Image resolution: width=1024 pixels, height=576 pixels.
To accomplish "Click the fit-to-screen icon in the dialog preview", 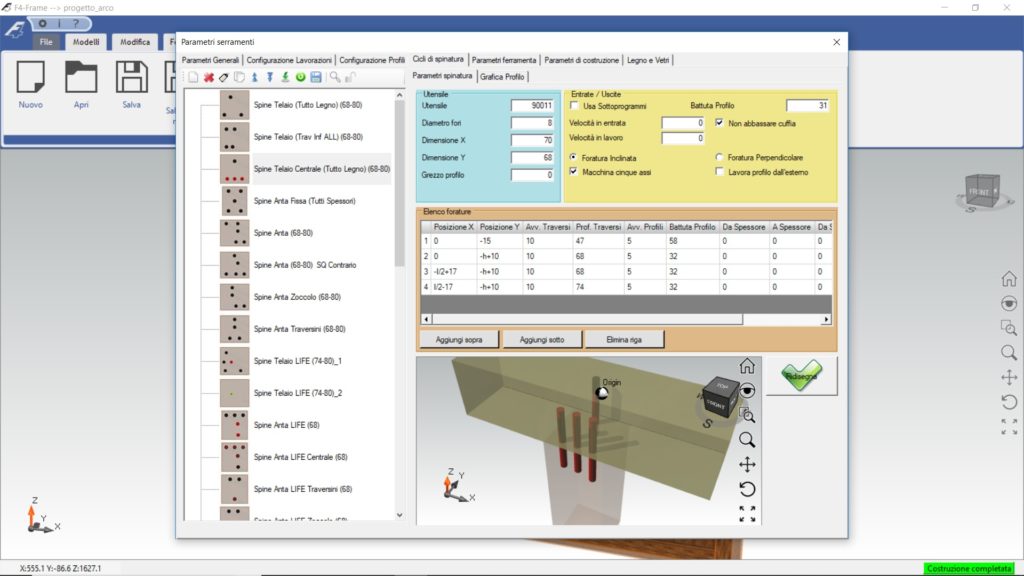I will [747, 513].
